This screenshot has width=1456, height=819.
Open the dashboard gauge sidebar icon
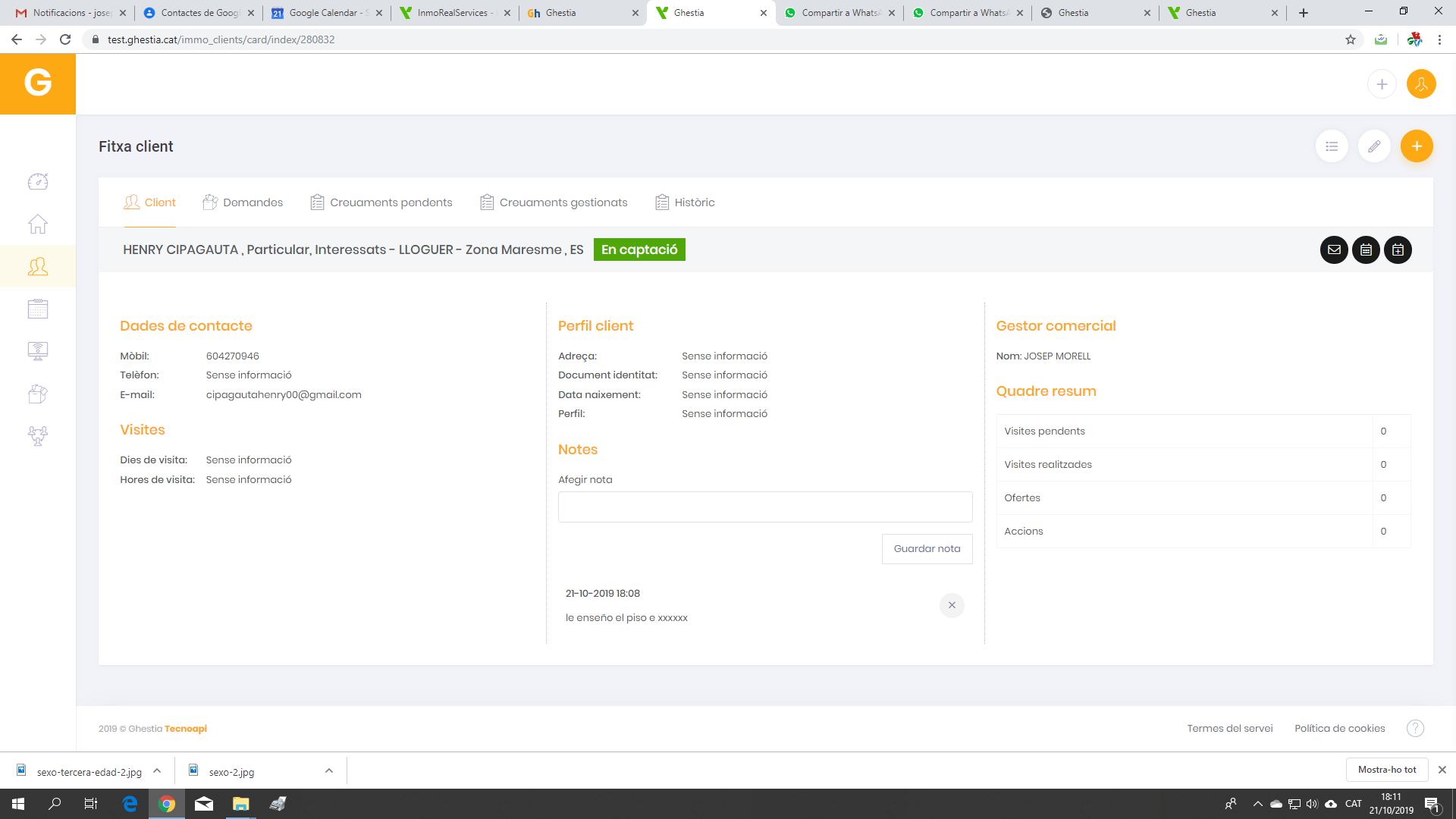tap(38, 181)
